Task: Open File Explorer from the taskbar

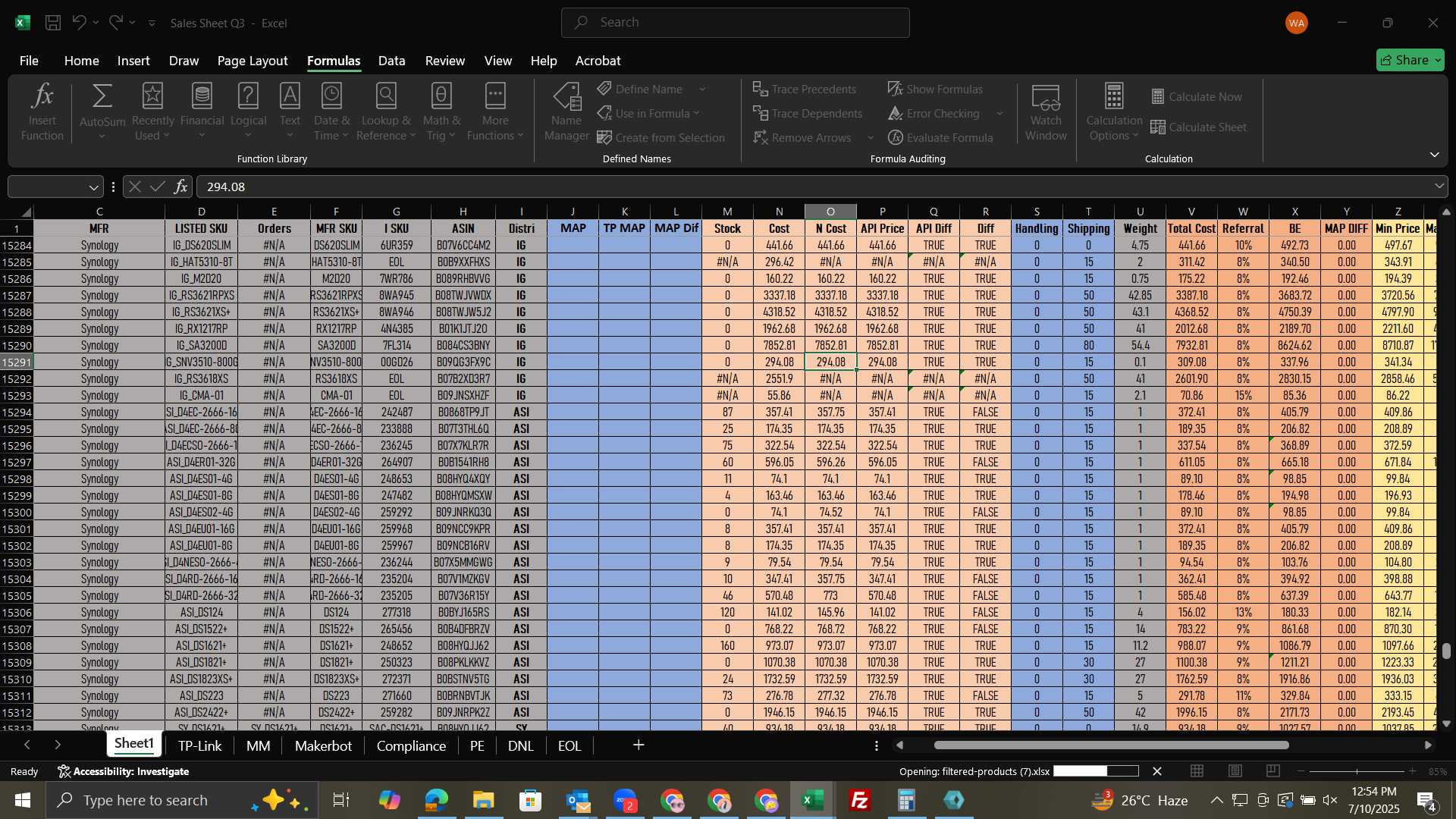Action: (x=483, y=800)
